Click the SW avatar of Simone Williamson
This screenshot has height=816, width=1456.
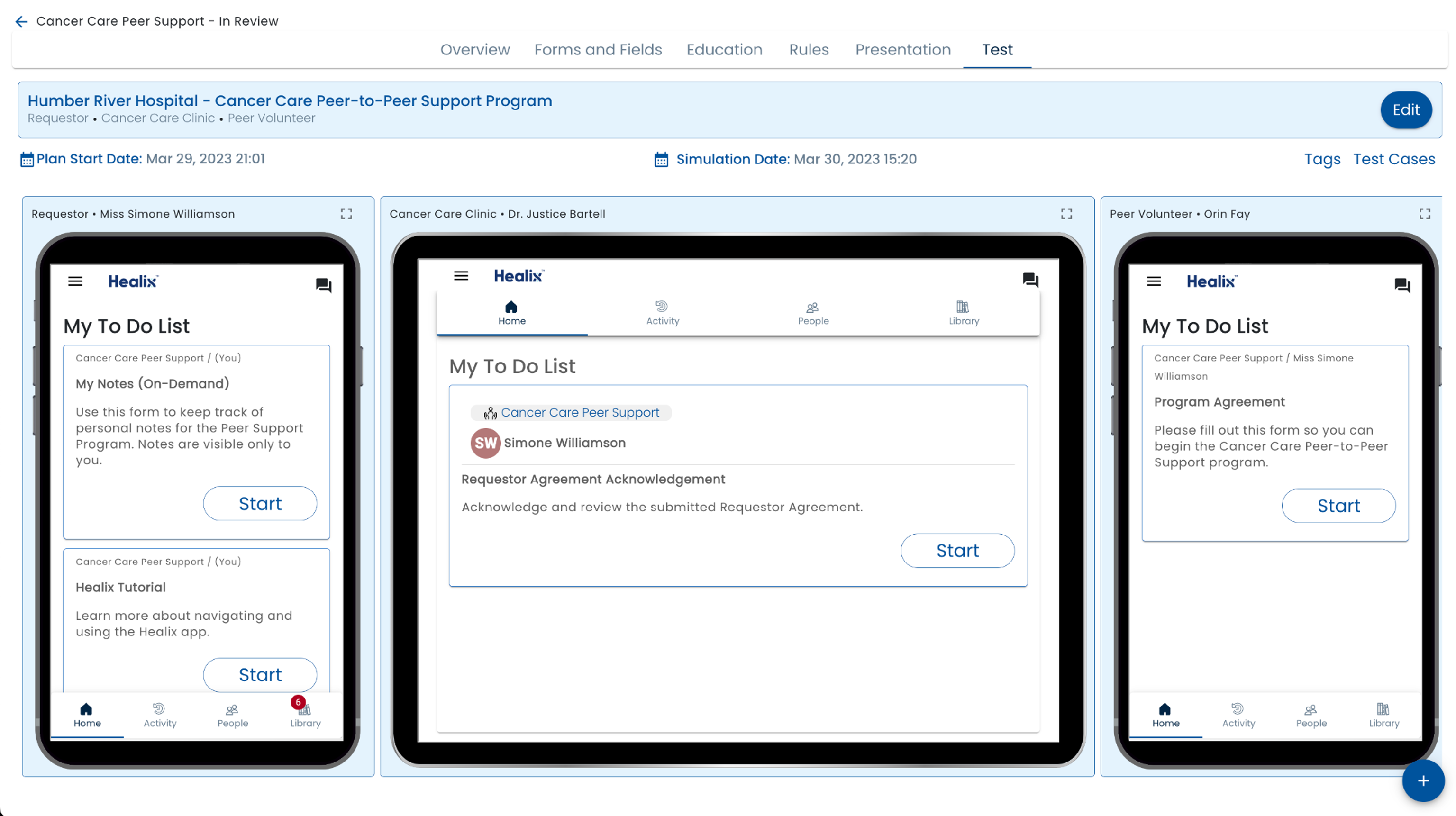tap(485, 443)
